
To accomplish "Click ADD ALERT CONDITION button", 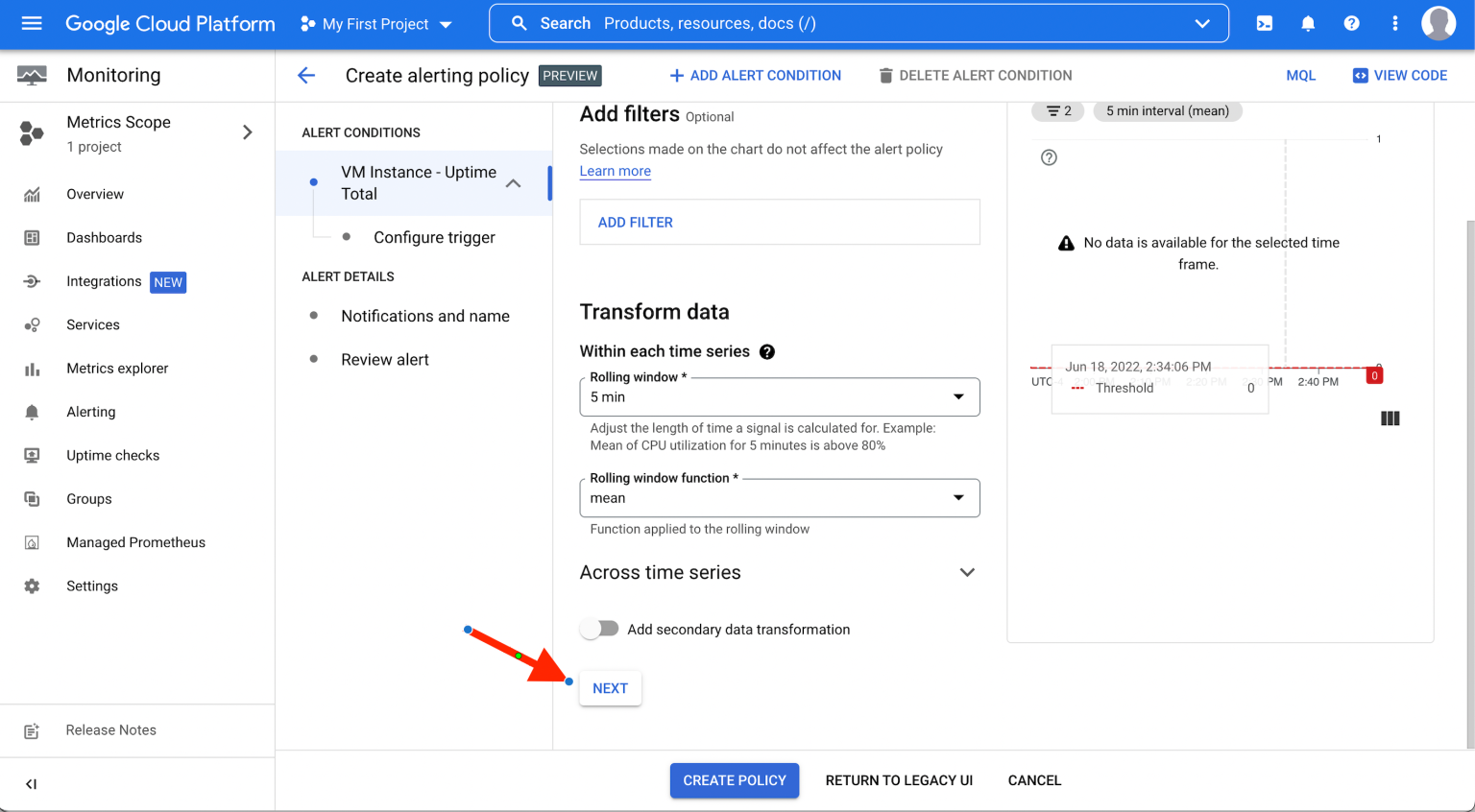I will pos(755,75).
